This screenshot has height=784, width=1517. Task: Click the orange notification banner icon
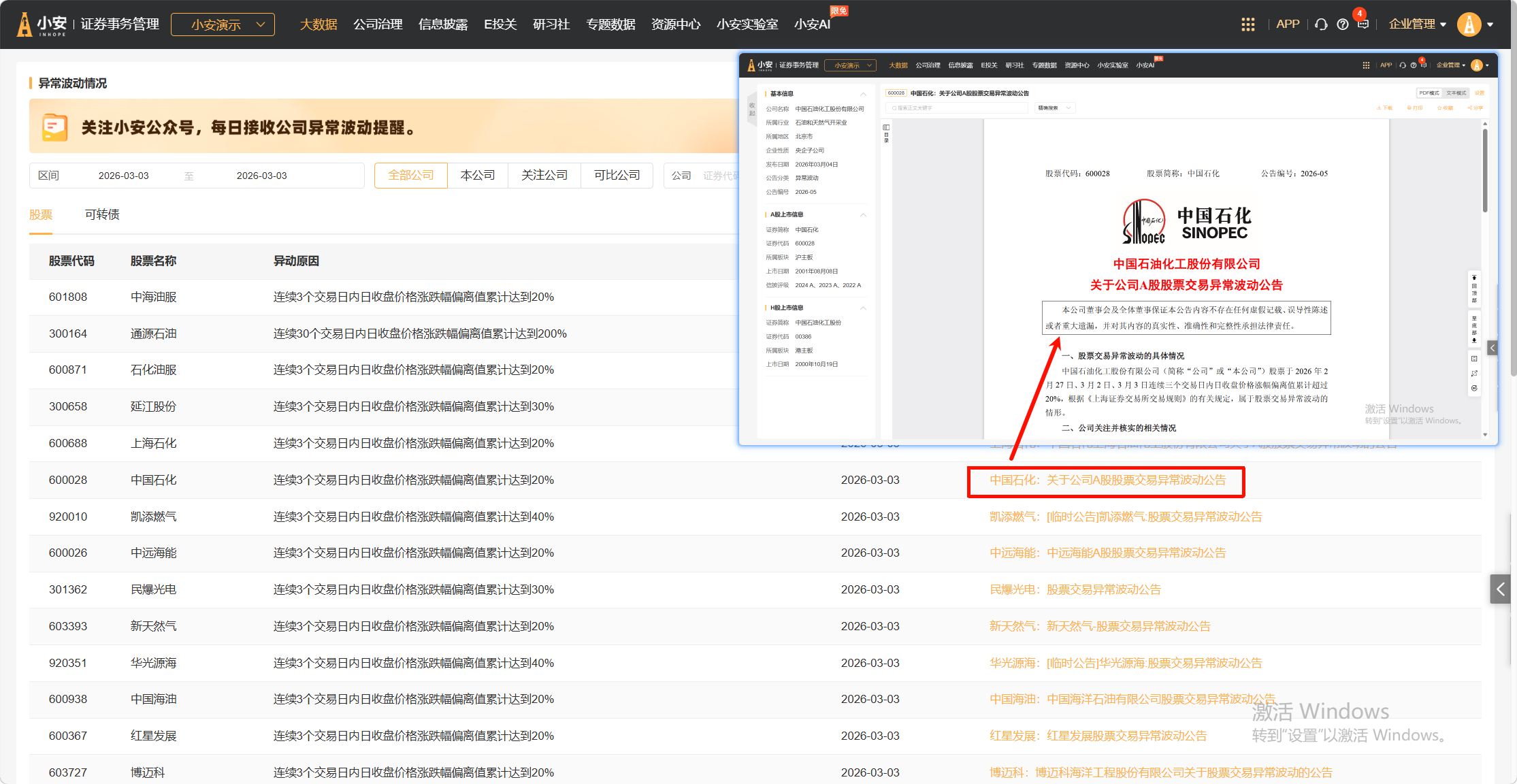coord(54,127)
